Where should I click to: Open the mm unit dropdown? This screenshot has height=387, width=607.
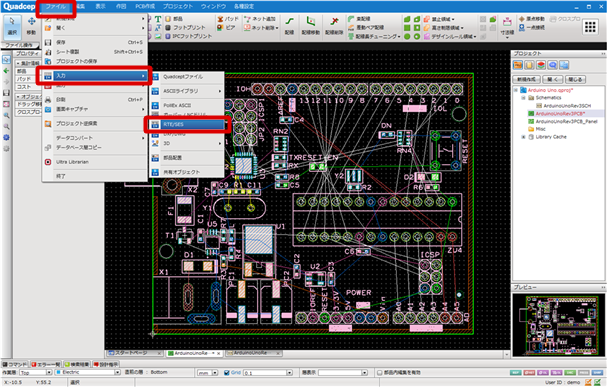point(208,373)
